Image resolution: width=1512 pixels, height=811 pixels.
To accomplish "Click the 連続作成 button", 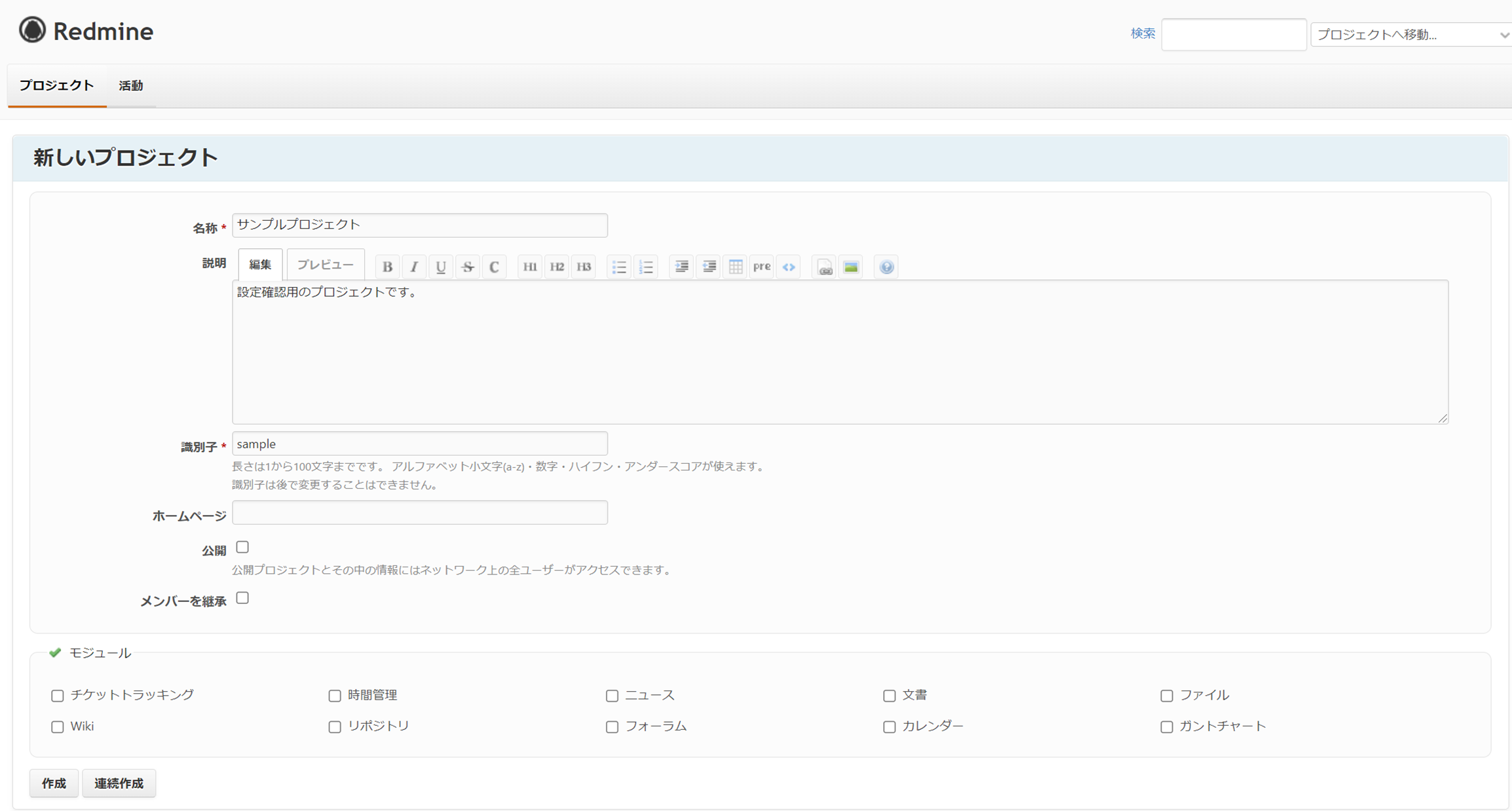I will coord(119,783).
